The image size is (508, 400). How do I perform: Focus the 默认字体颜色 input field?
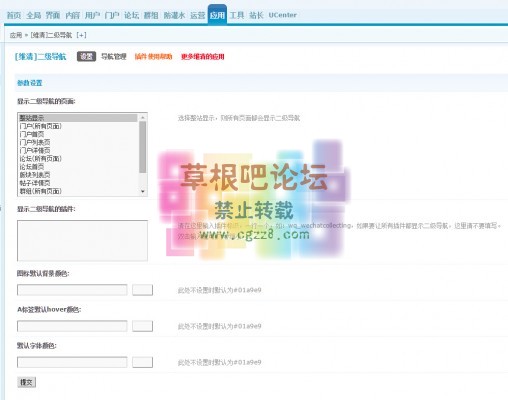pos(72,362)
